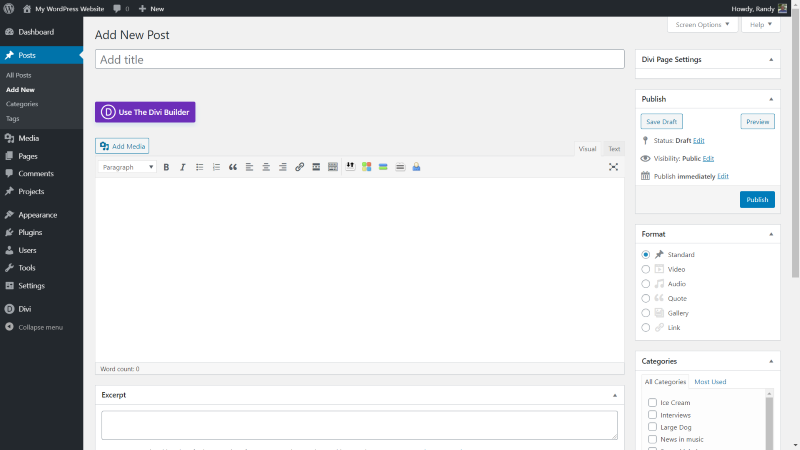Align text center

coord(266,167)
